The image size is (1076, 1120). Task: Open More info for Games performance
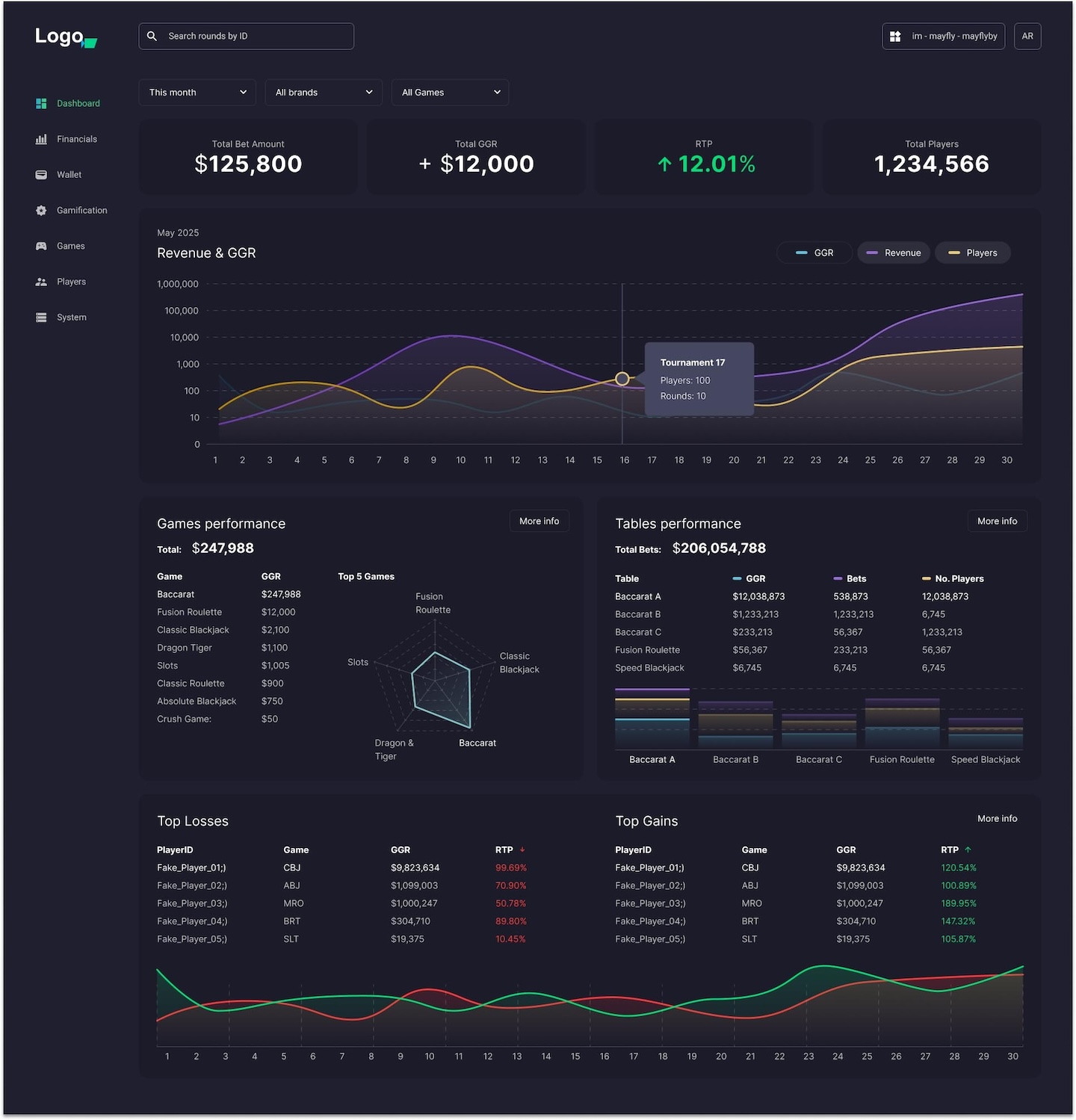point(539,521)
